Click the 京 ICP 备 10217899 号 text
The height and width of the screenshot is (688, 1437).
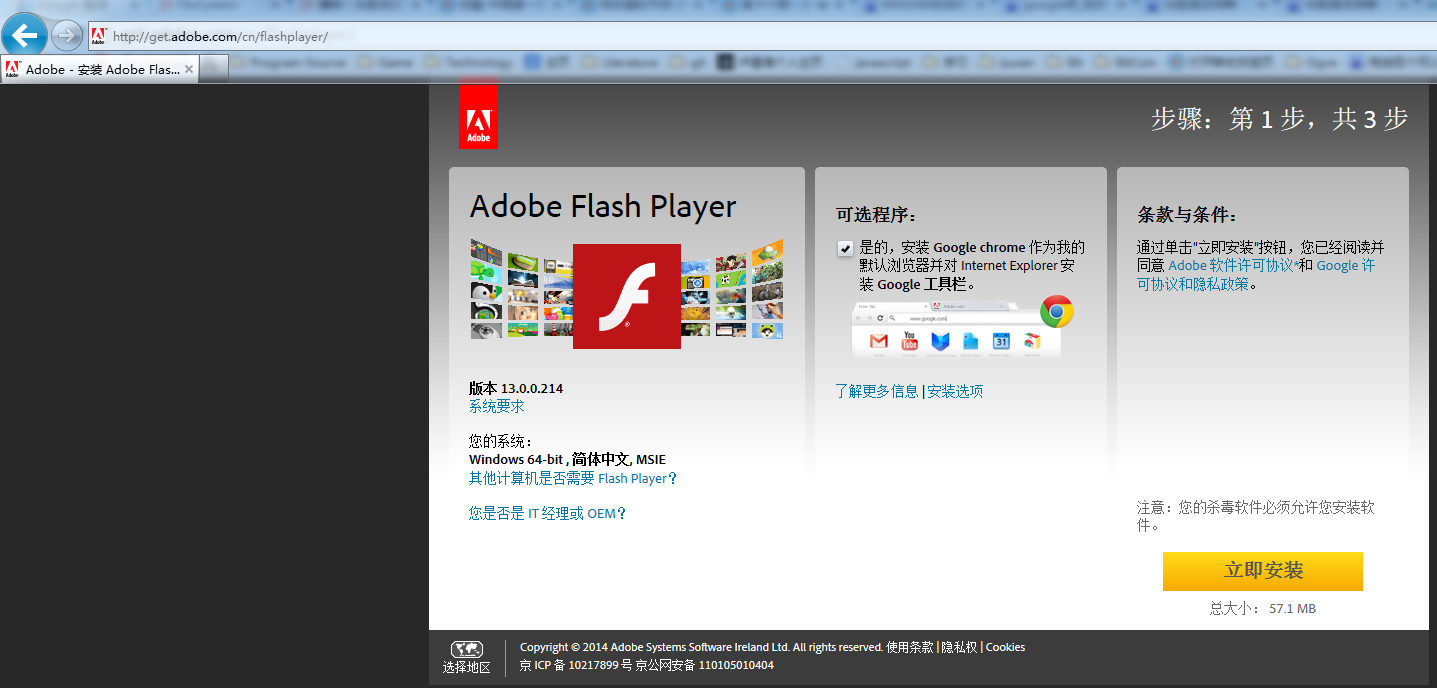pyautogui.click(x=576, y=665)
